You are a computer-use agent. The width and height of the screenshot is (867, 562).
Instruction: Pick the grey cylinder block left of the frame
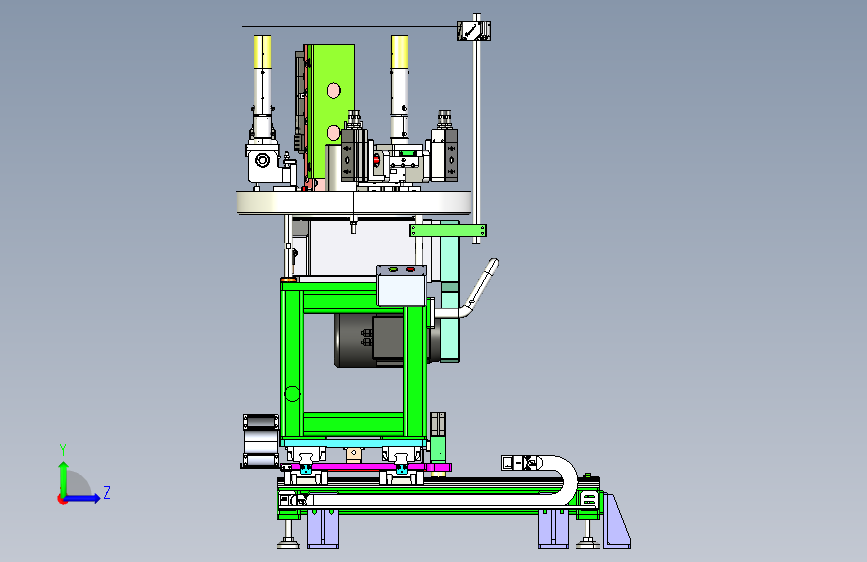[x=260, y=441]
